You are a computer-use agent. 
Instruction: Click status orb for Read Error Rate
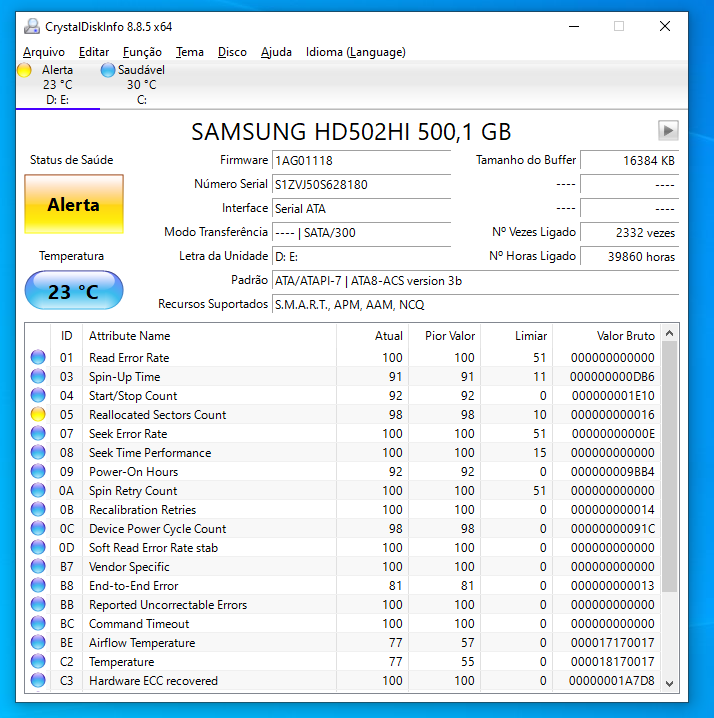click(38, 357)
